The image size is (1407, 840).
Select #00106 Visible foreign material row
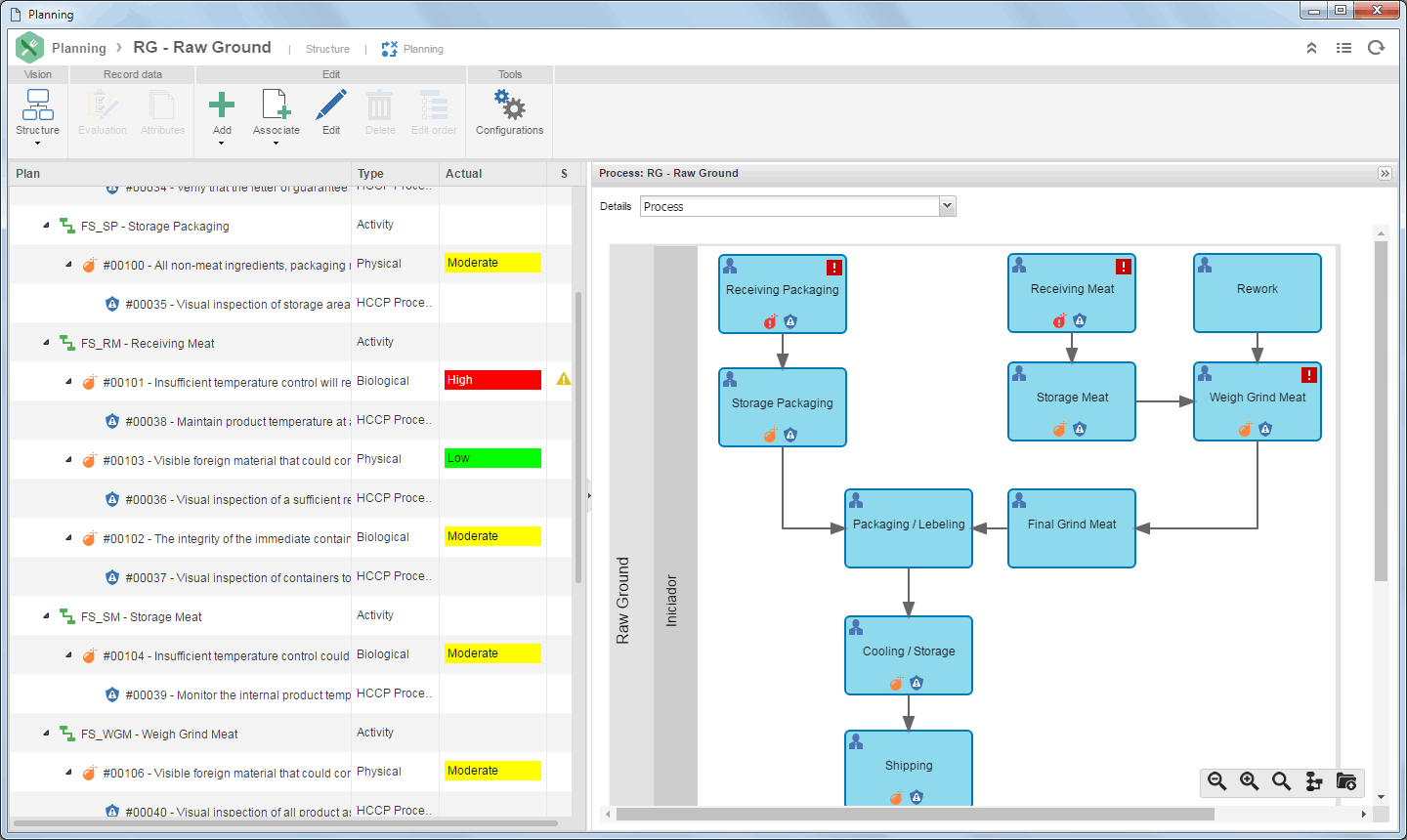(x=290, y=773)
